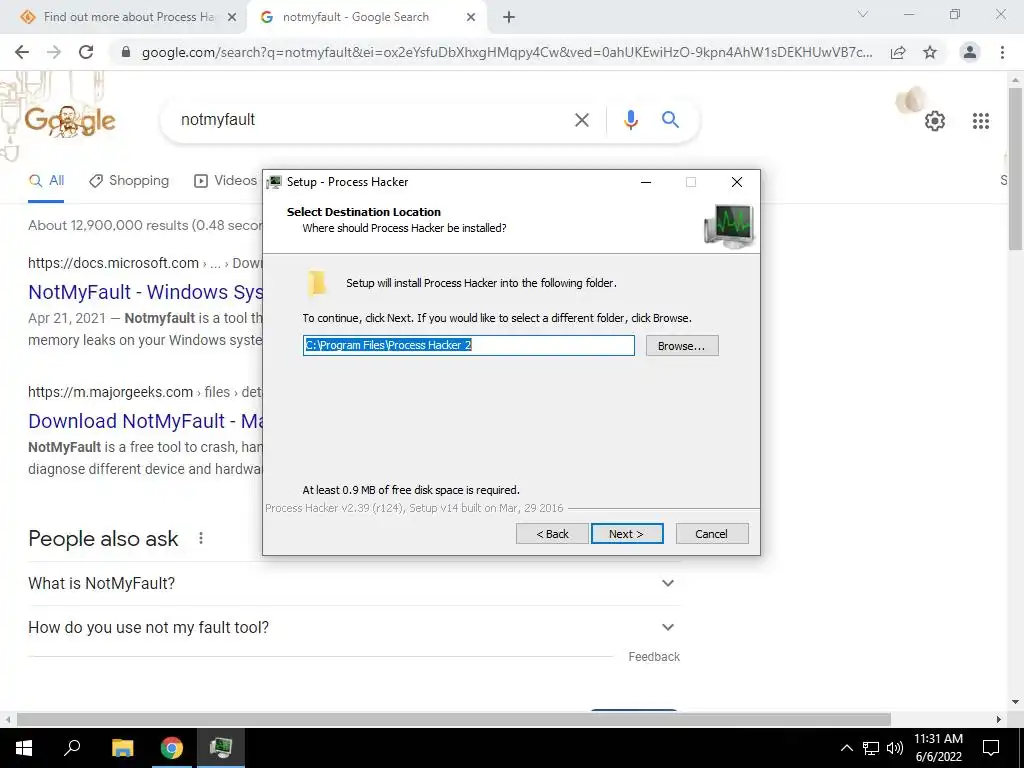Image resolution: width=1024 pixels, height=768 pixels.
Task: Click the scroll-right arrow of horizontal scrollbar
Action: pyautogui.click(x=999, y=719)
